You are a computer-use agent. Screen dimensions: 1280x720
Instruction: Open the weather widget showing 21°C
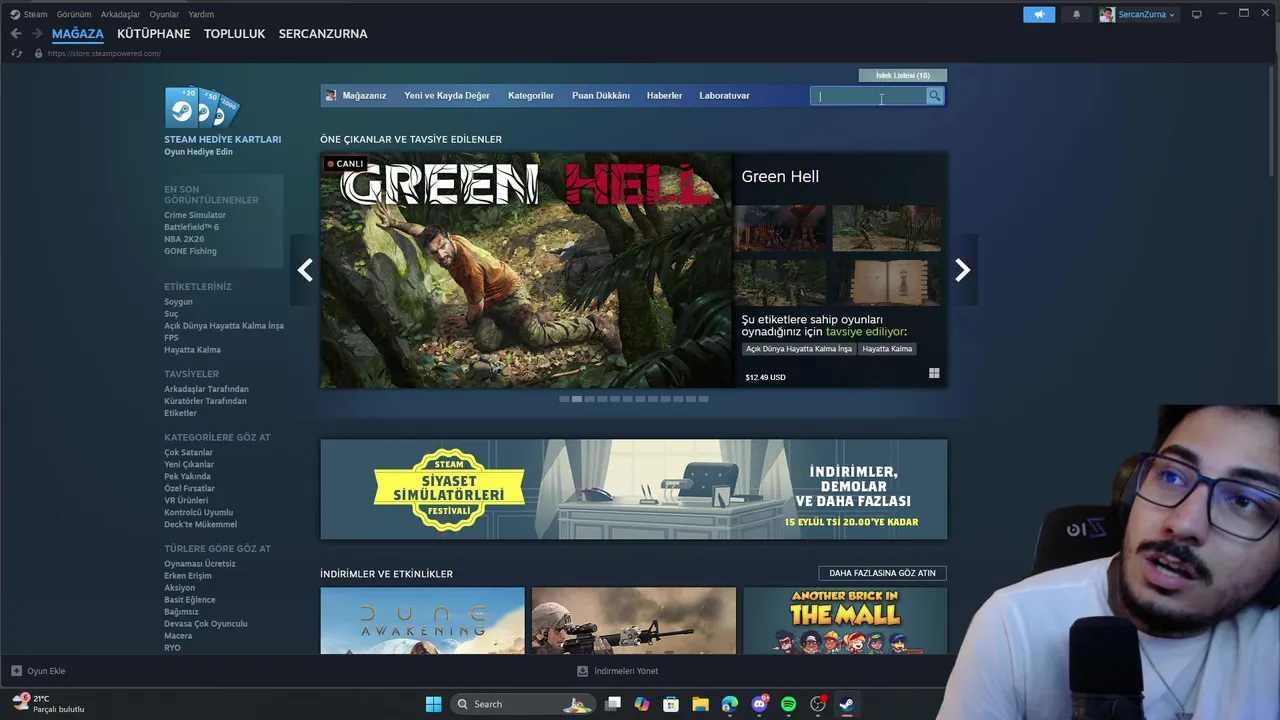tap(48, 704)
